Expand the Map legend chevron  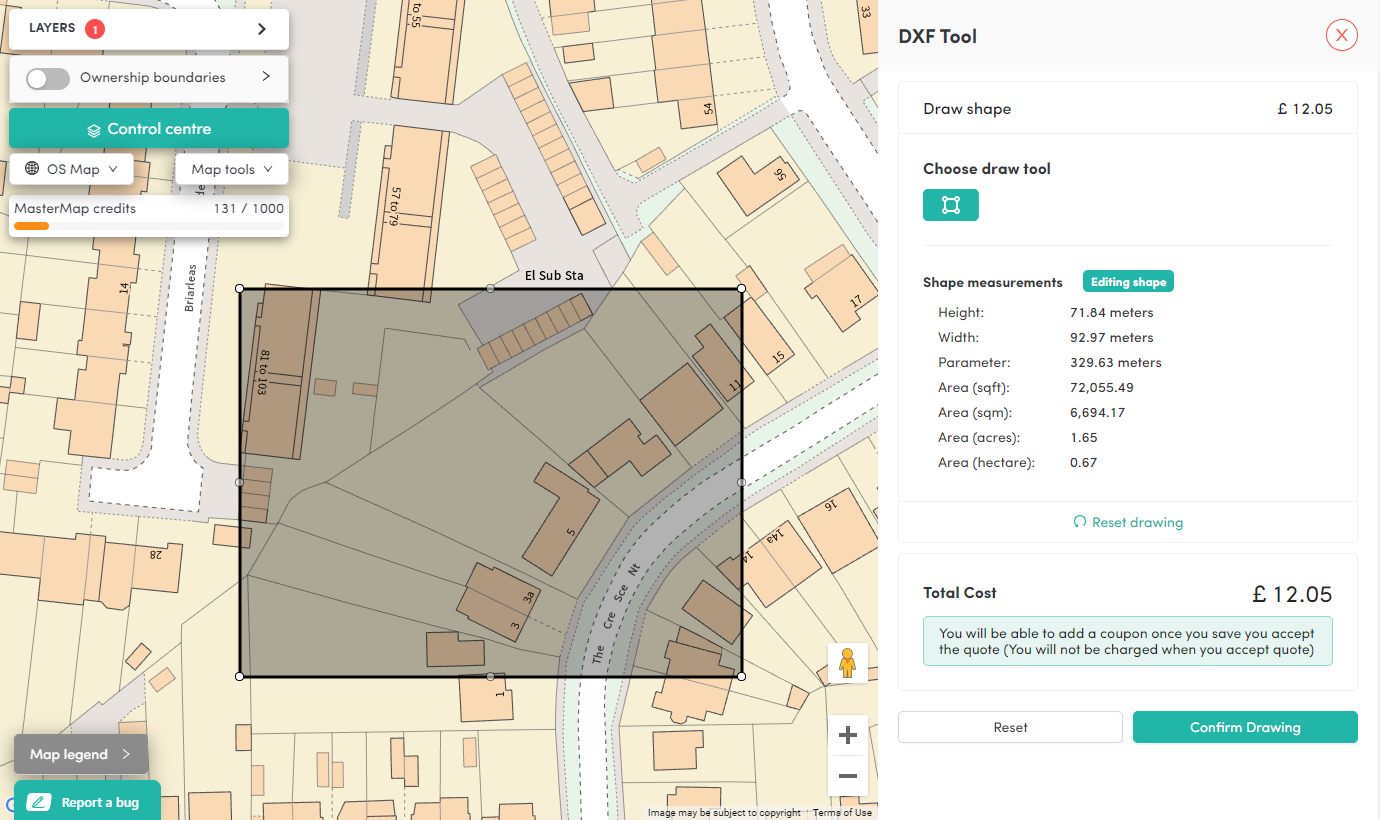pos(126,754)
